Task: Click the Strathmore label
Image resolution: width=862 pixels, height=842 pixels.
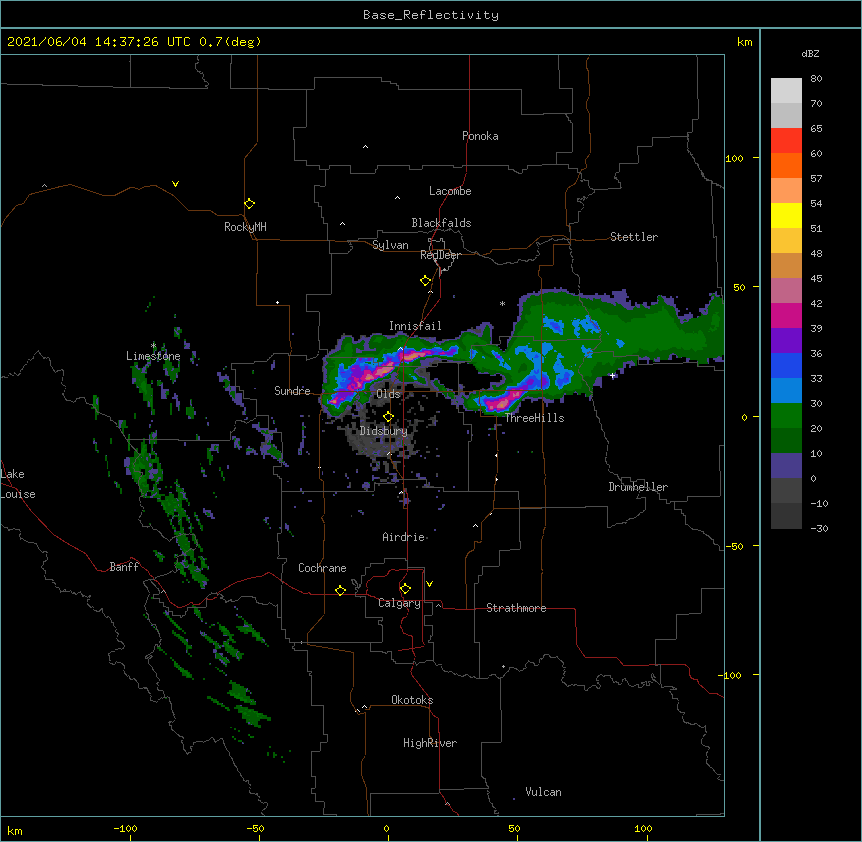Action: pyautogui.click(x=516, y=608)
